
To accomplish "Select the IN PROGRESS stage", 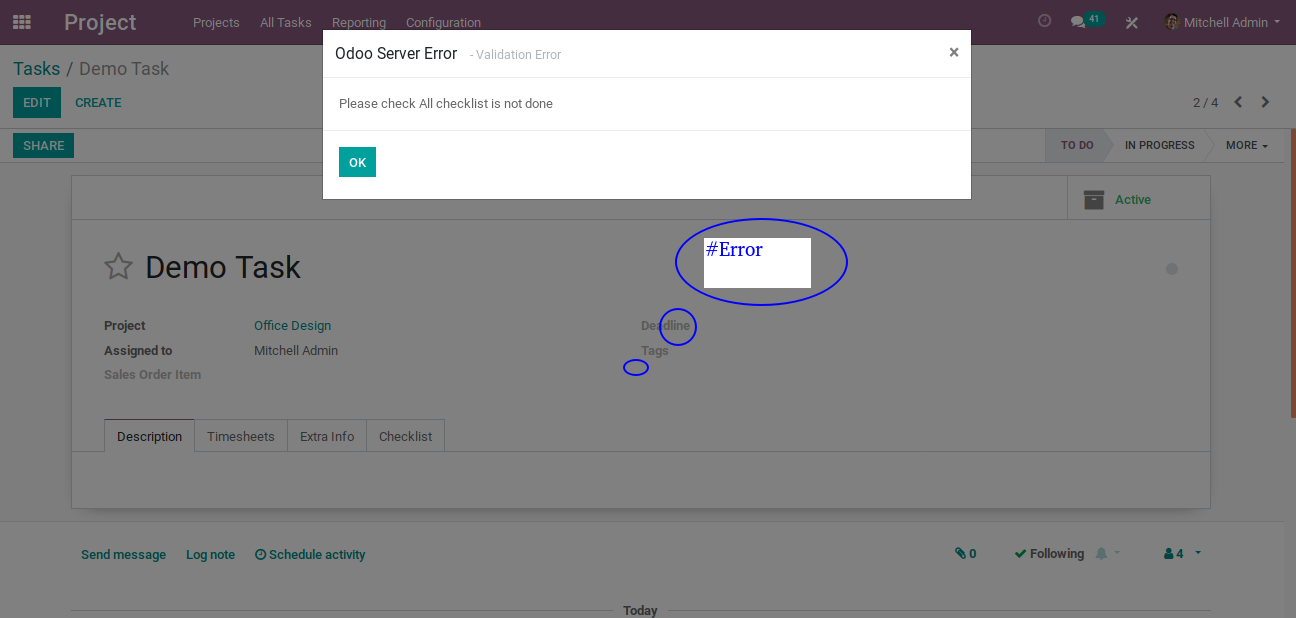I will click(1159, 145).
